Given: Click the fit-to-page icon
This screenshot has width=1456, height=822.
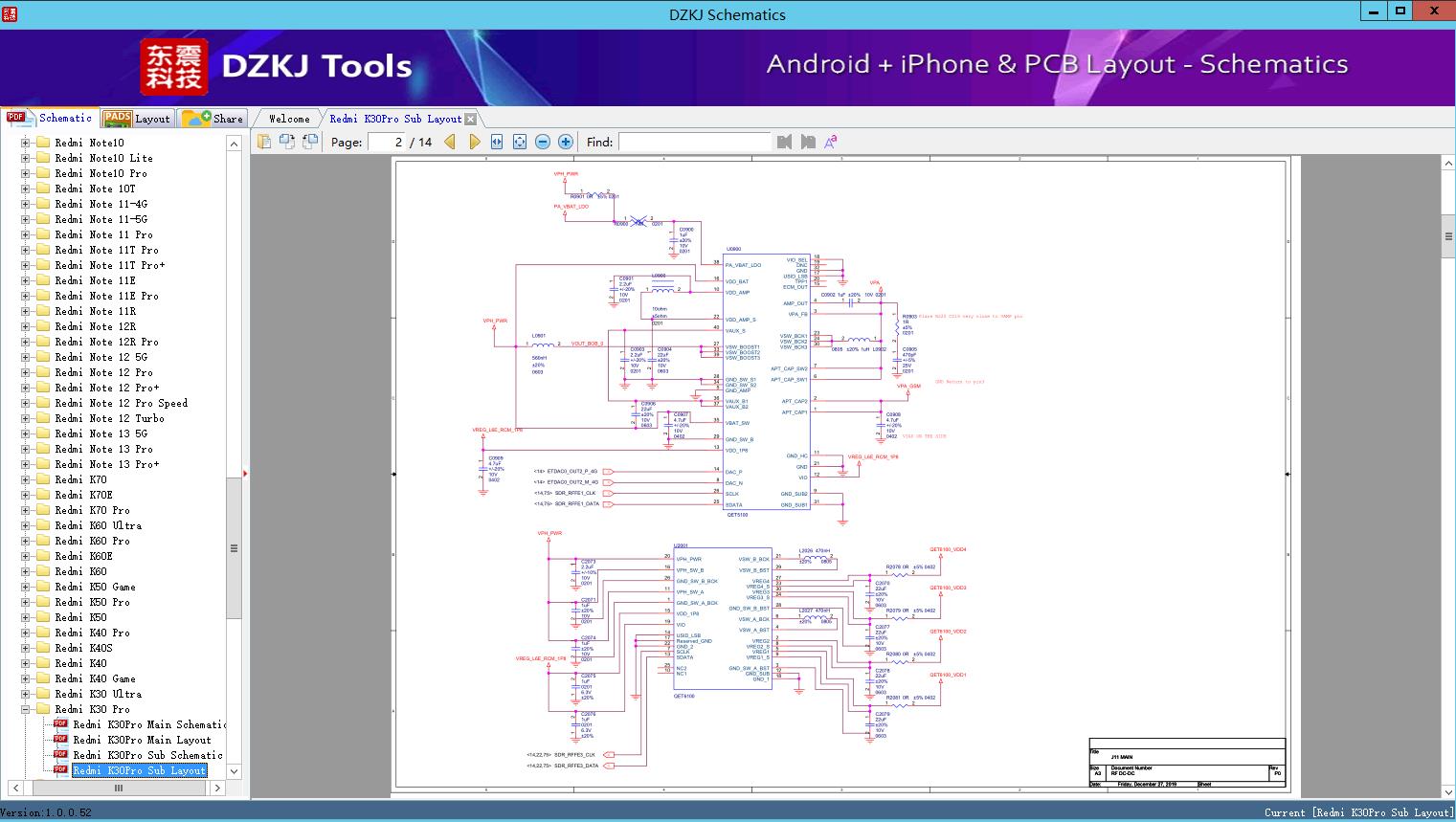Looking at the screenshot, I should coord(520,142).
